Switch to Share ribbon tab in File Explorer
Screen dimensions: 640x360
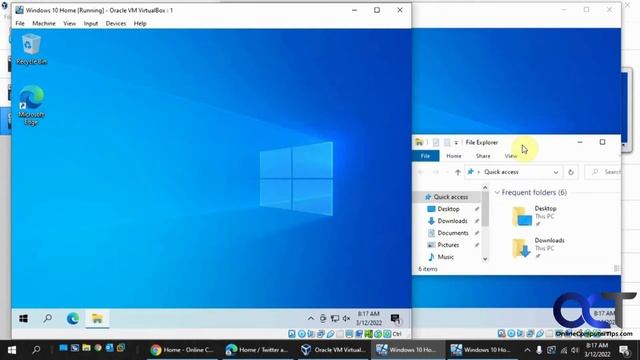point(483,156)
